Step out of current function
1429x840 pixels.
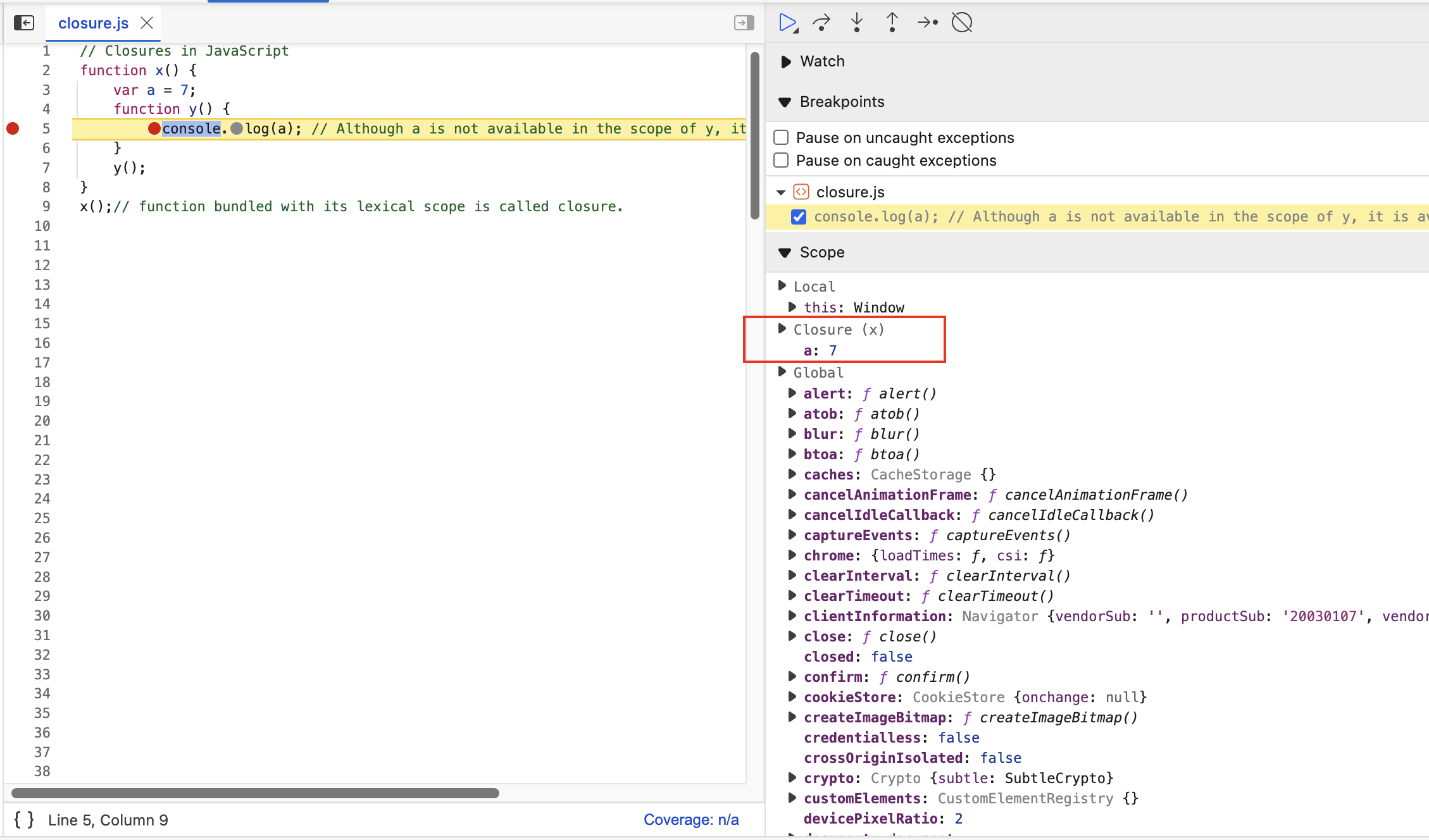892,23
